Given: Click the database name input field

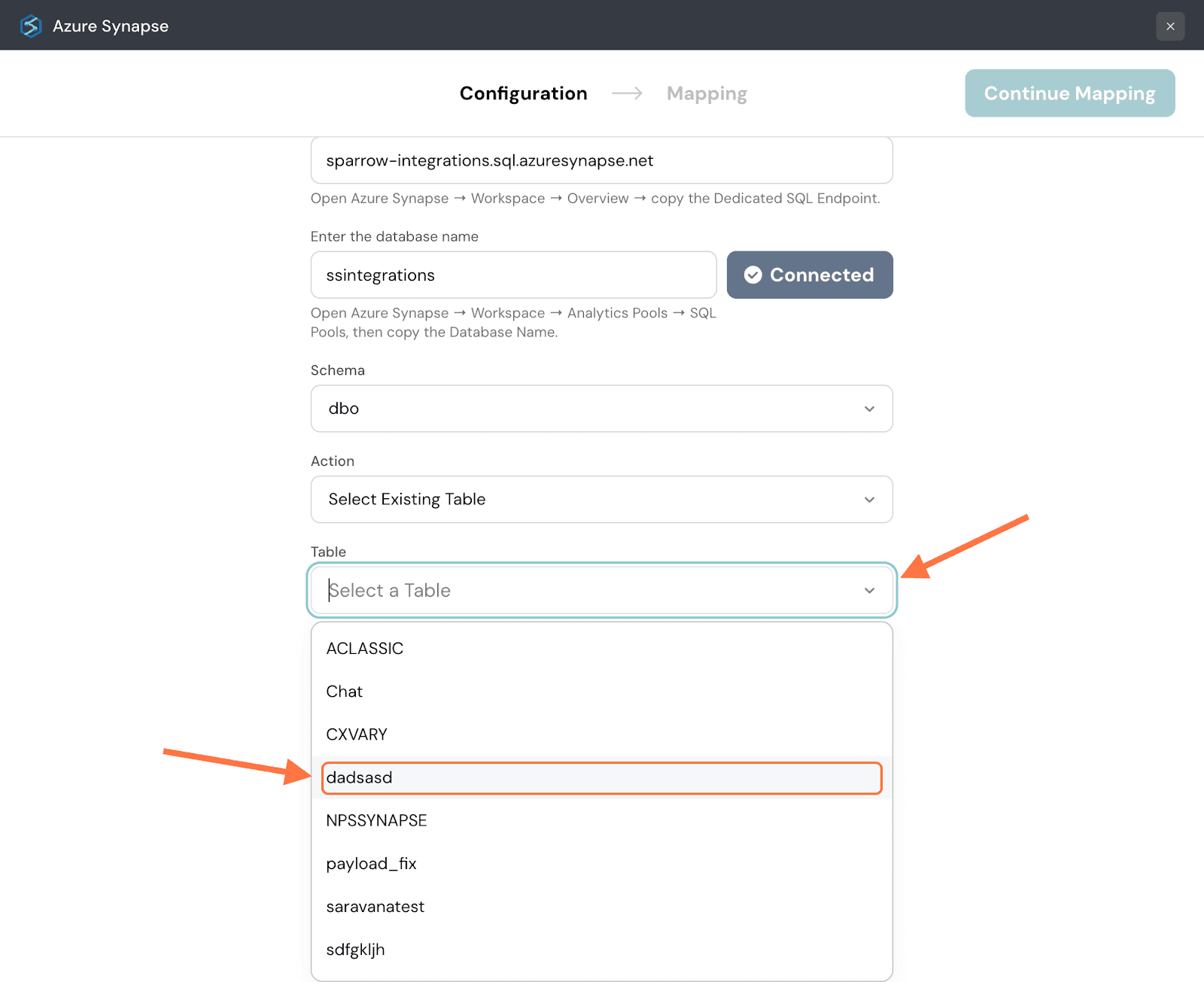Looking at the screenshot, I should point(513,275).
